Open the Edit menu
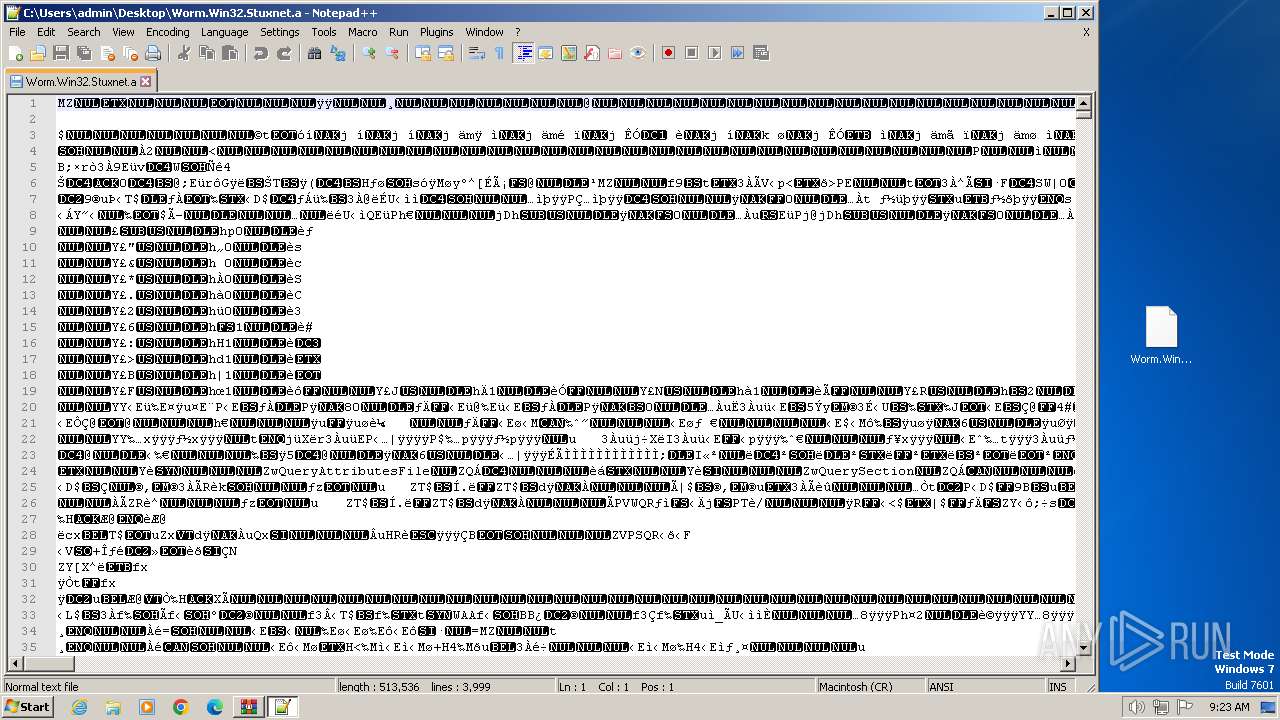 46,32
